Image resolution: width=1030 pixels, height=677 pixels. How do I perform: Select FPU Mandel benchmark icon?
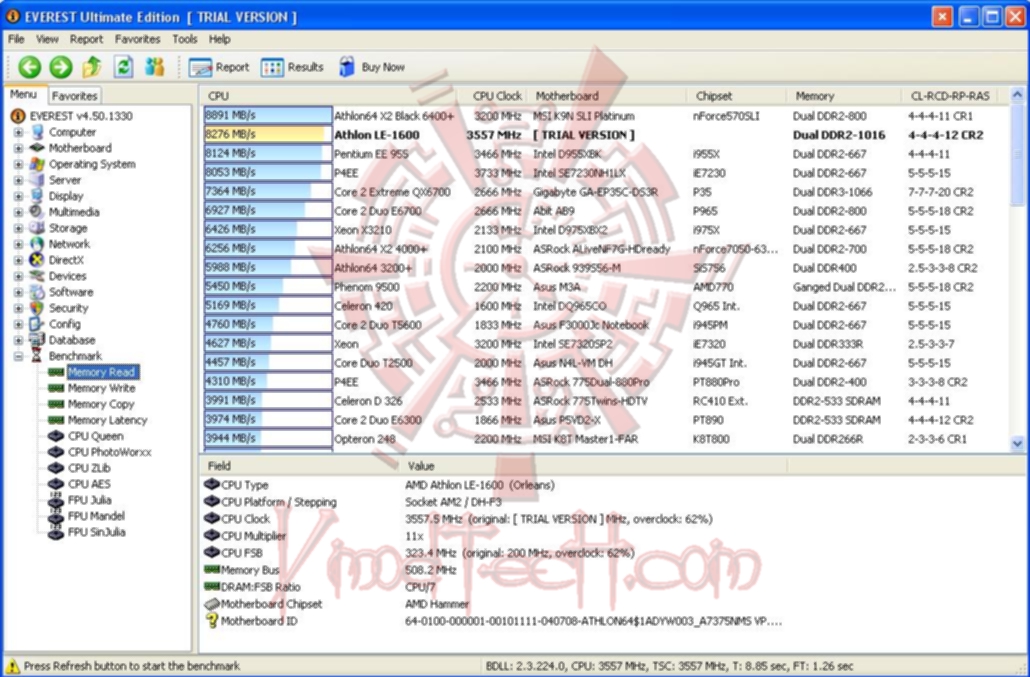56,516
